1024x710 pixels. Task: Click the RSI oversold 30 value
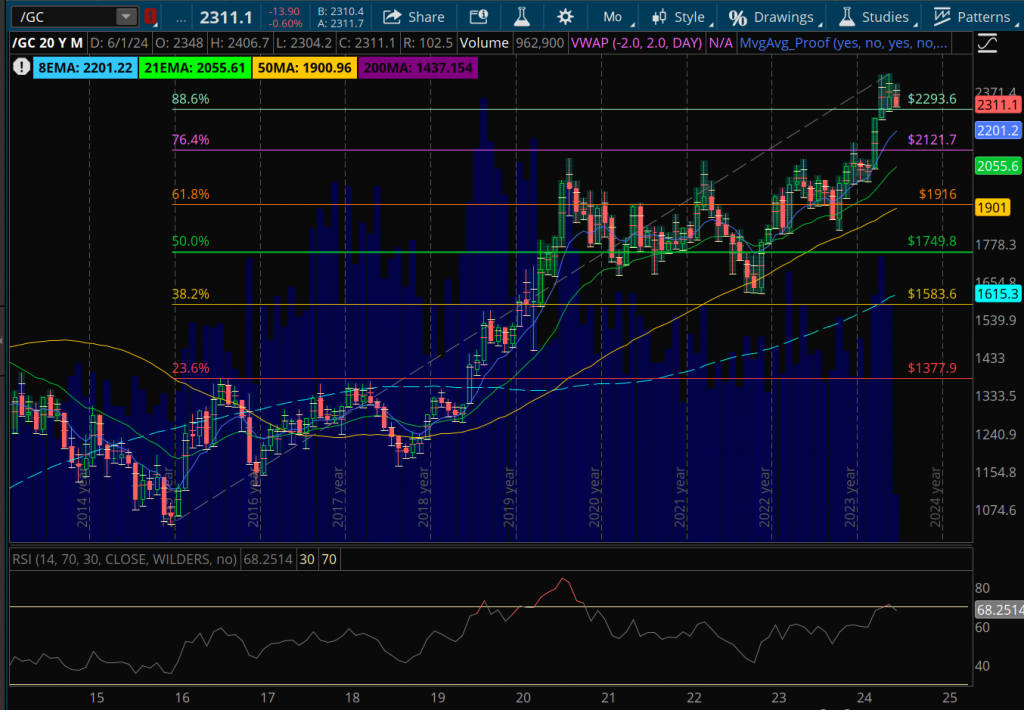pyautogui.click(x=307, y=559)
